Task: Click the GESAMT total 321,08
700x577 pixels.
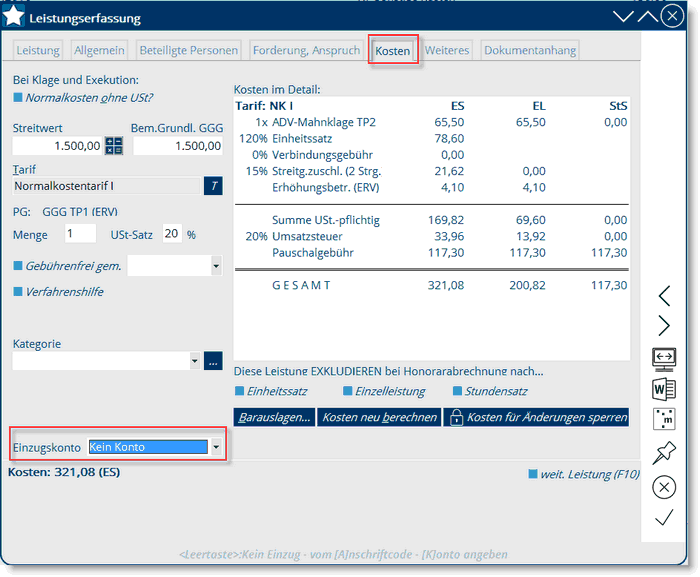Action: click(446, 285)
